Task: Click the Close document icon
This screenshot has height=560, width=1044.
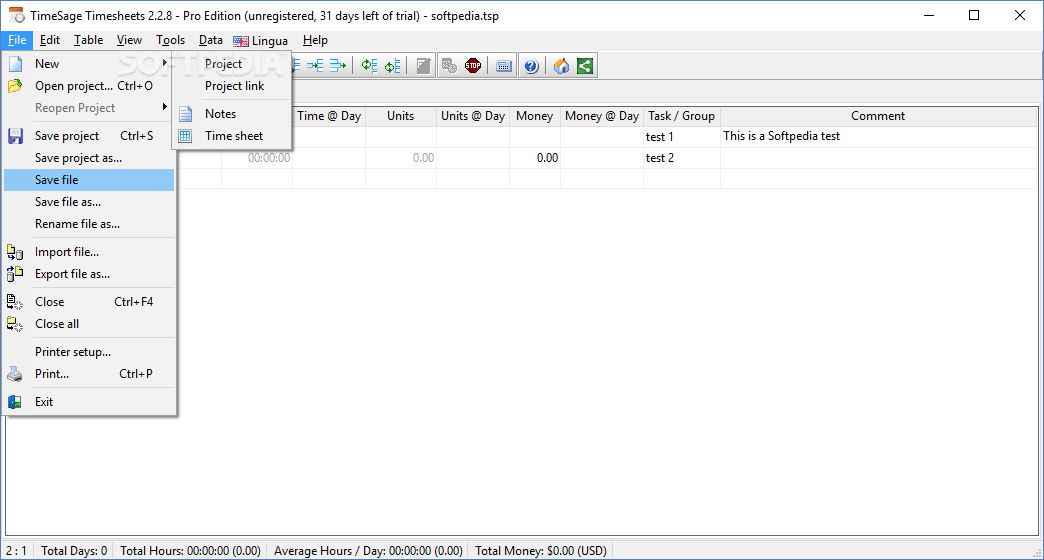Action: 15,302
